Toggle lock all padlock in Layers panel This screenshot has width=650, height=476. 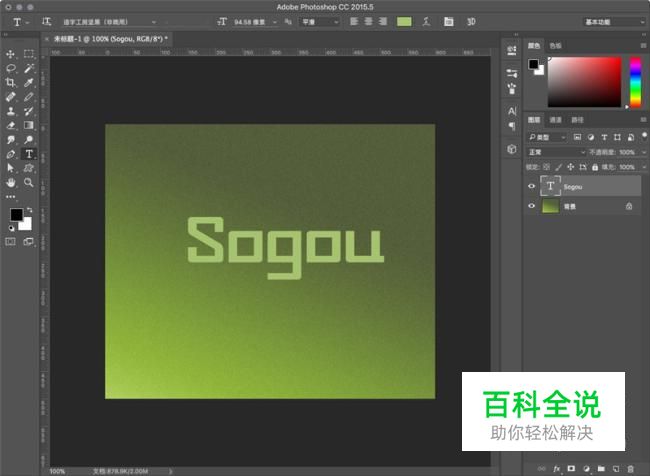595,167
